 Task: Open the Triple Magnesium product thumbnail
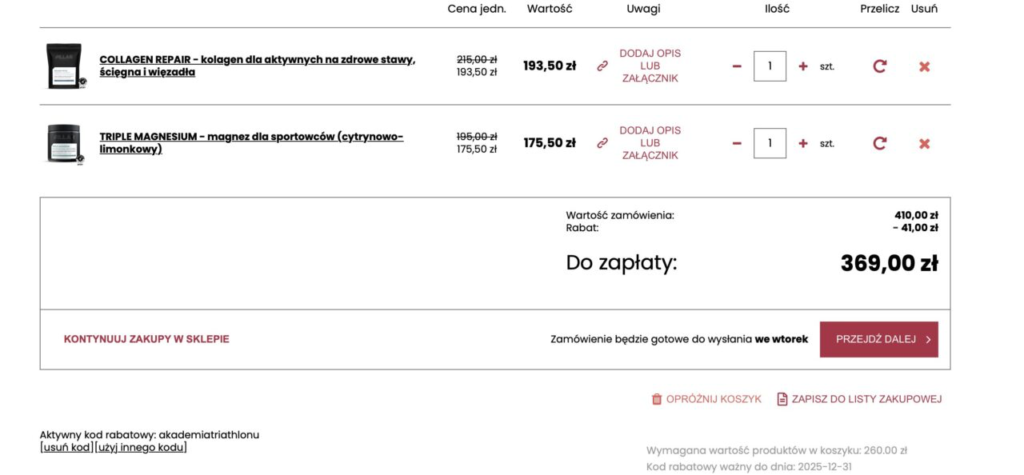[x=64, y=143]
